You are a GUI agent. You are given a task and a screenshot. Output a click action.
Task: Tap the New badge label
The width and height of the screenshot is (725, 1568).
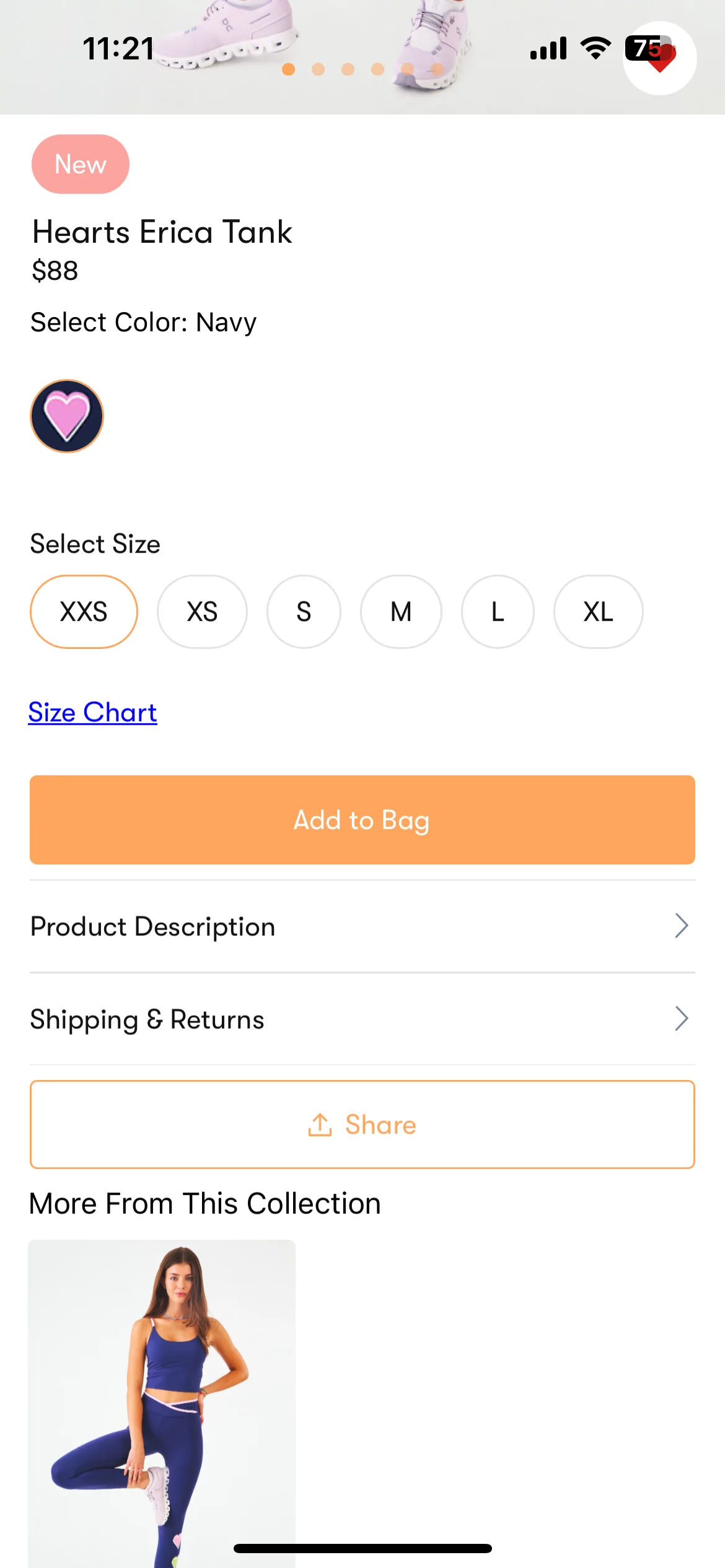tap(81, 164)
